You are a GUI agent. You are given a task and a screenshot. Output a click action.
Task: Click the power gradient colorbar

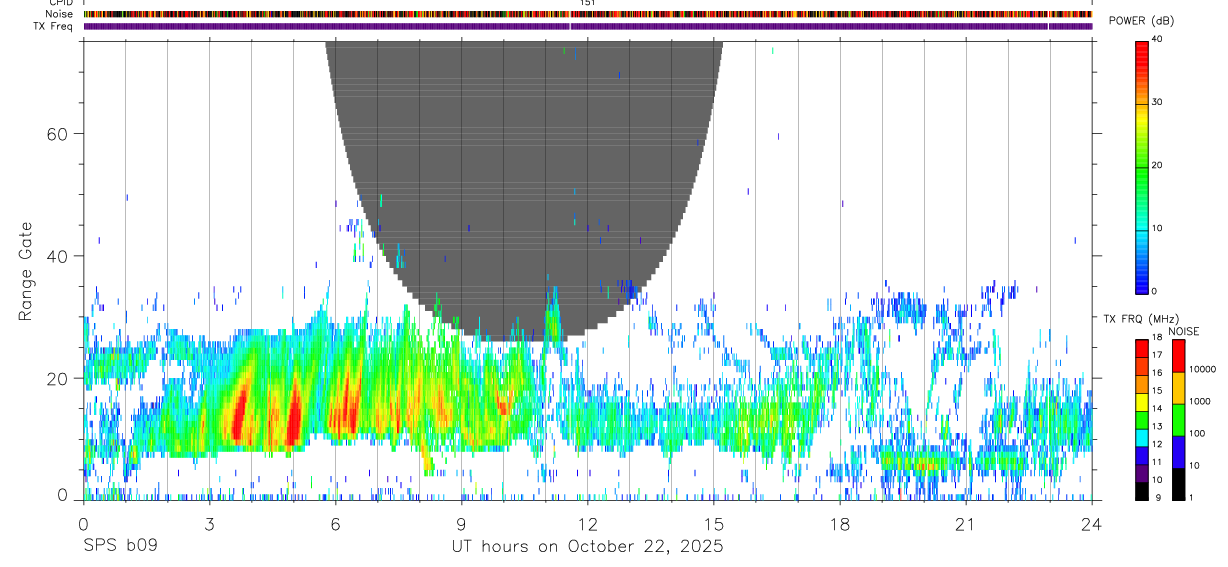1141,166
